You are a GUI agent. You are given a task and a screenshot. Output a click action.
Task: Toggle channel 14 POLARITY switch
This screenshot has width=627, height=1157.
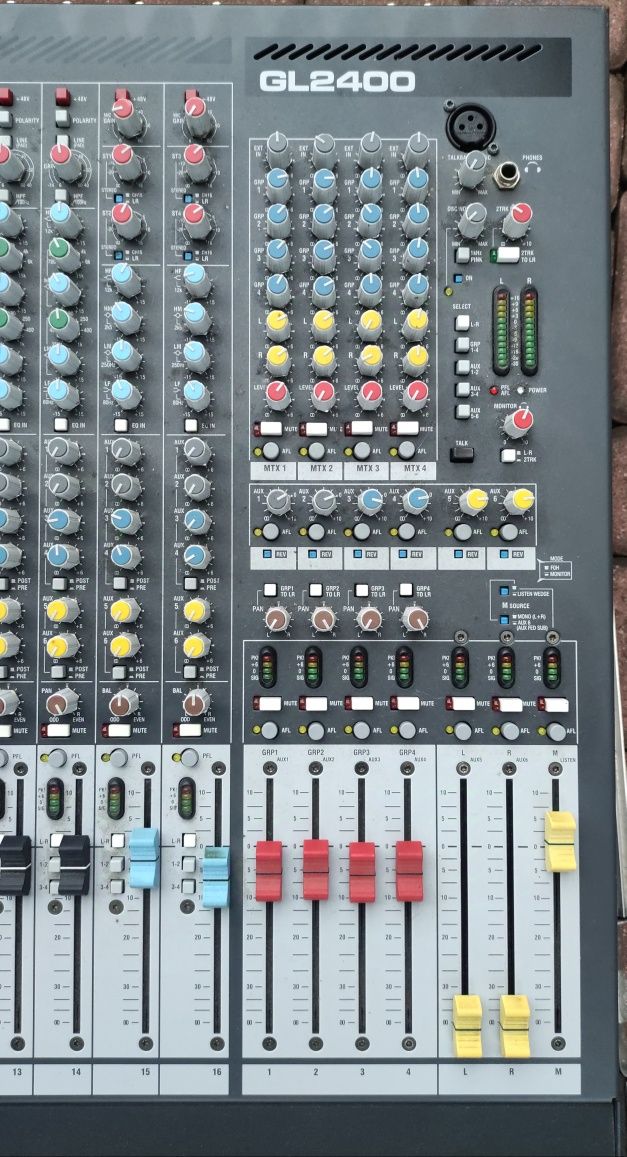[62, 118]
